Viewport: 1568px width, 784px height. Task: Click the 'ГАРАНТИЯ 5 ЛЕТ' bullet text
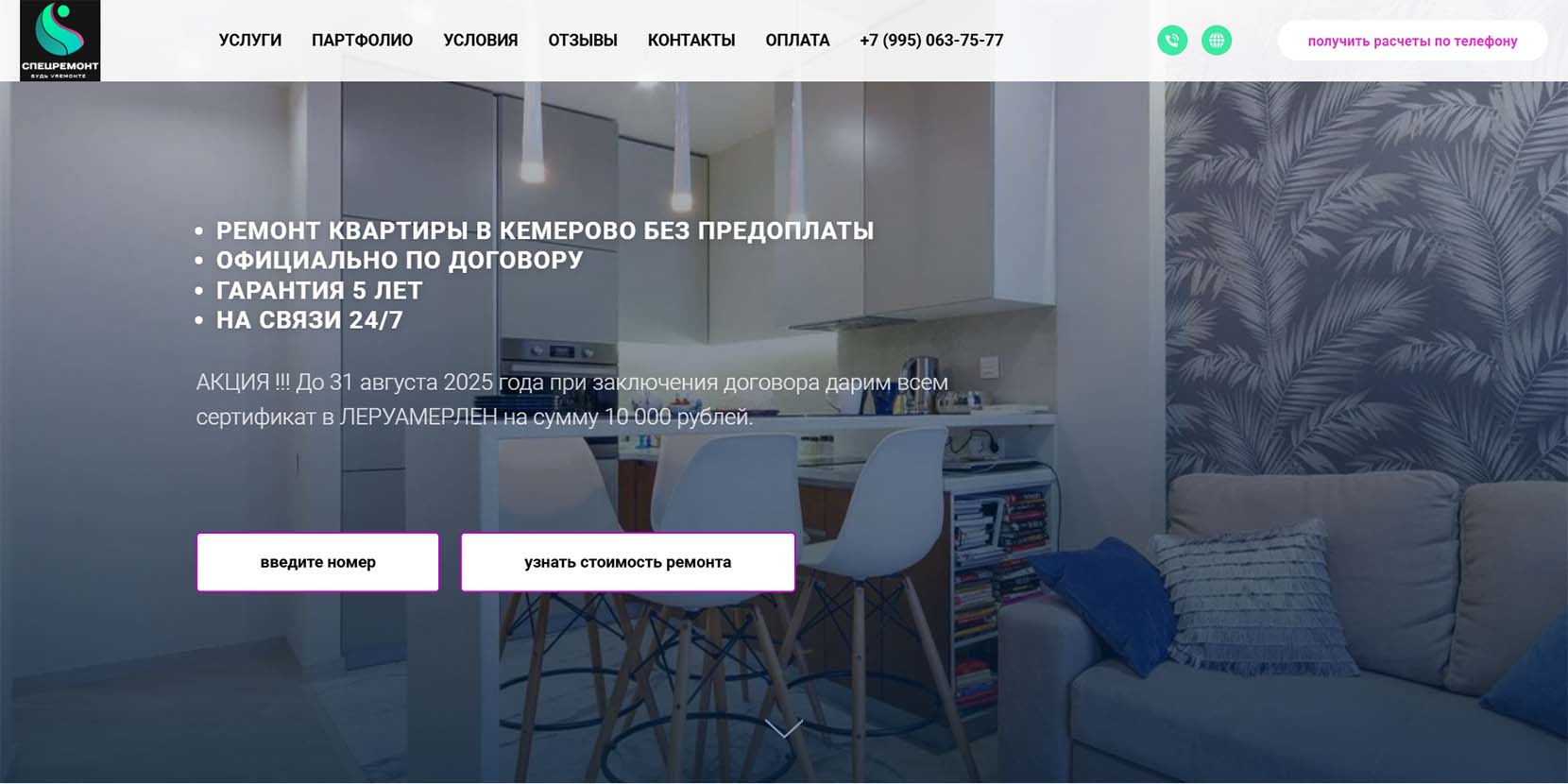coord(319,291)
